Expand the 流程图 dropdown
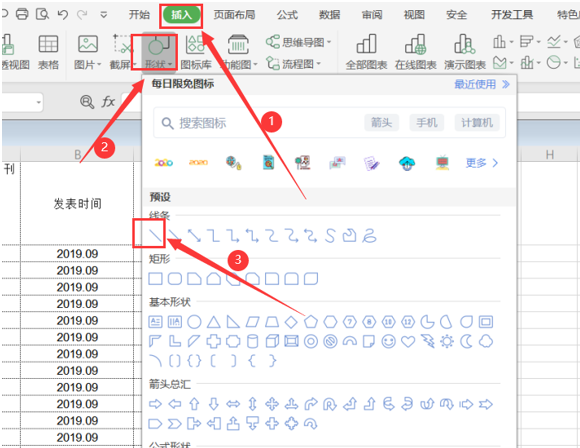The image size is (580, 448). [293, 64]
